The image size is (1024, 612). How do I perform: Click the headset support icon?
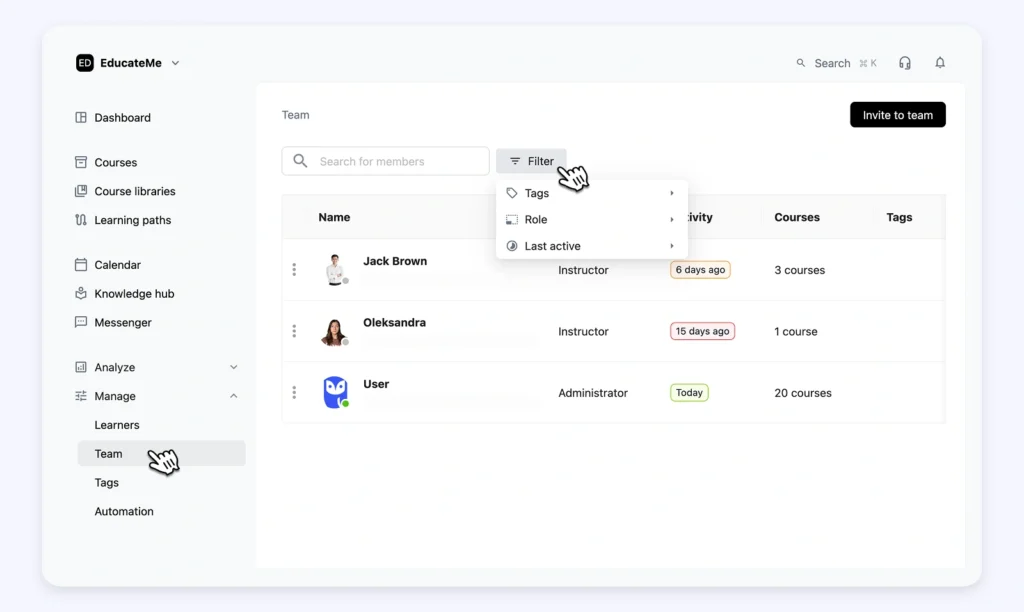click(905, 63)
